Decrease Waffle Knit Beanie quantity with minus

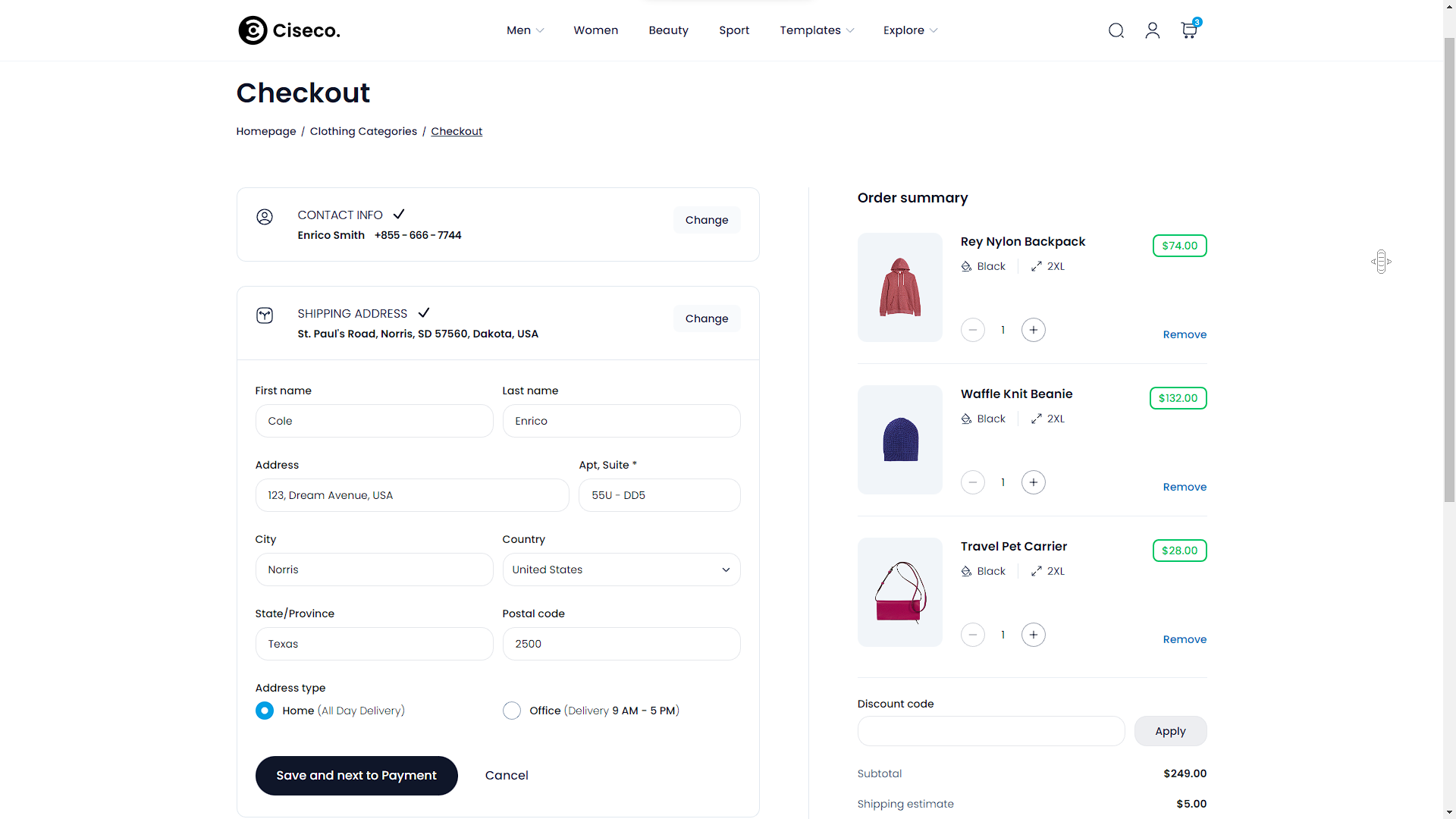pos(972,482)
